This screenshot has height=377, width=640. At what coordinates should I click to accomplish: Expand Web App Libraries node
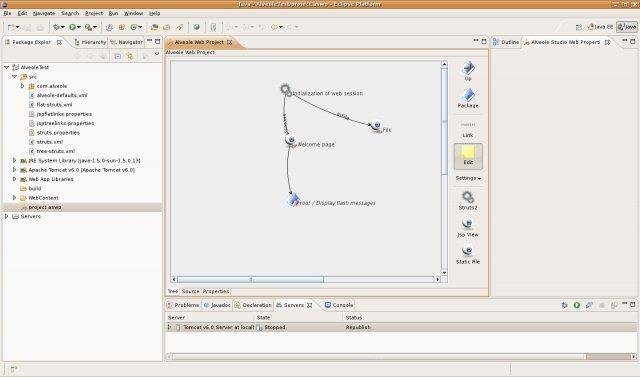click(14, 179)
